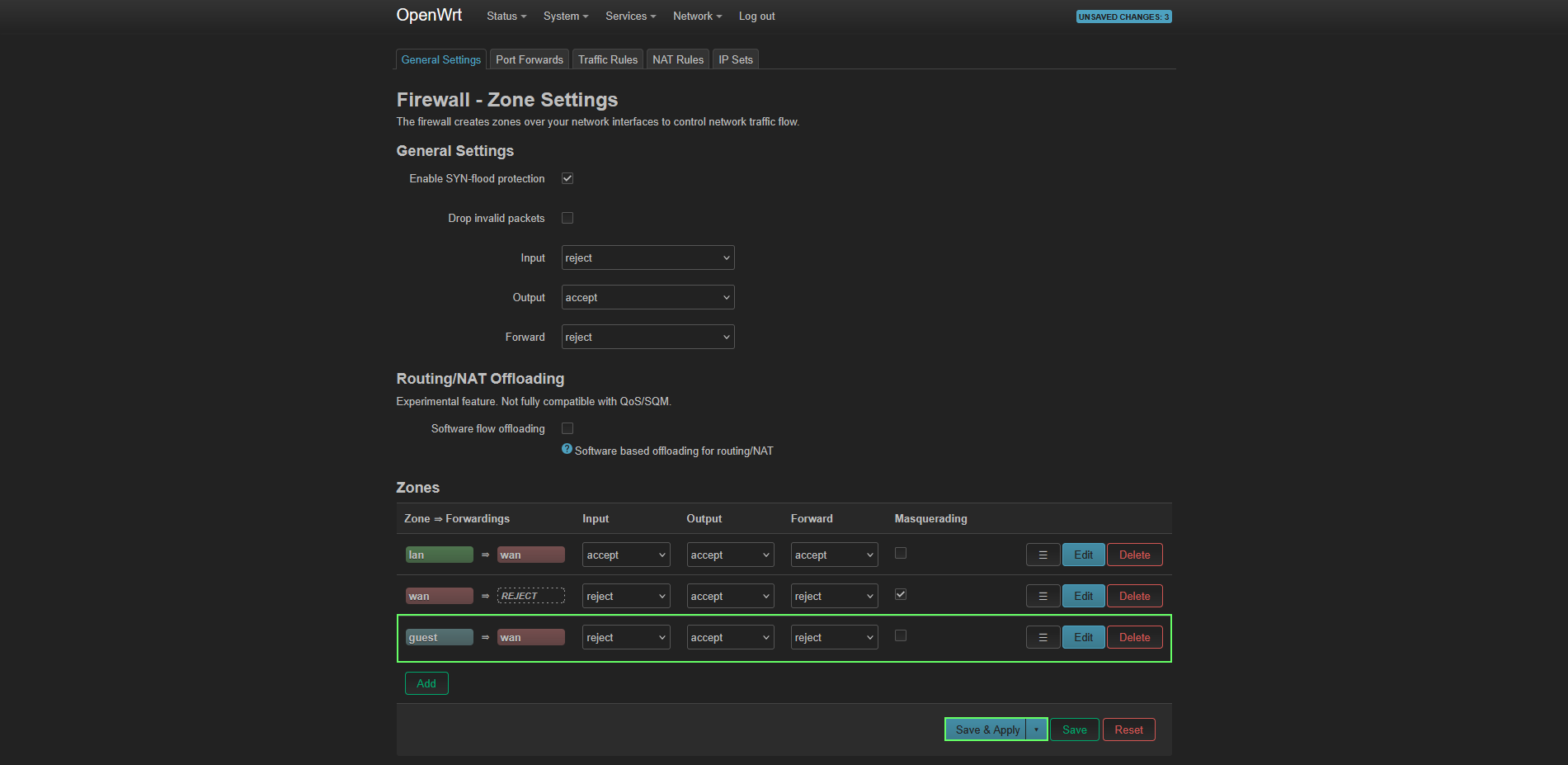Open Forward dropdown for wan zone

pyautogui.click(x=834, y=596)
